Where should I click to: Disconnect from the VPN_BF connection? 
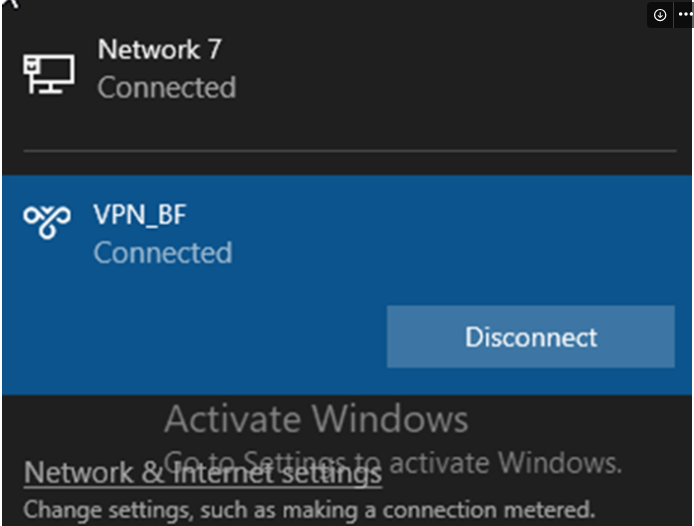(x=530, y=337)
